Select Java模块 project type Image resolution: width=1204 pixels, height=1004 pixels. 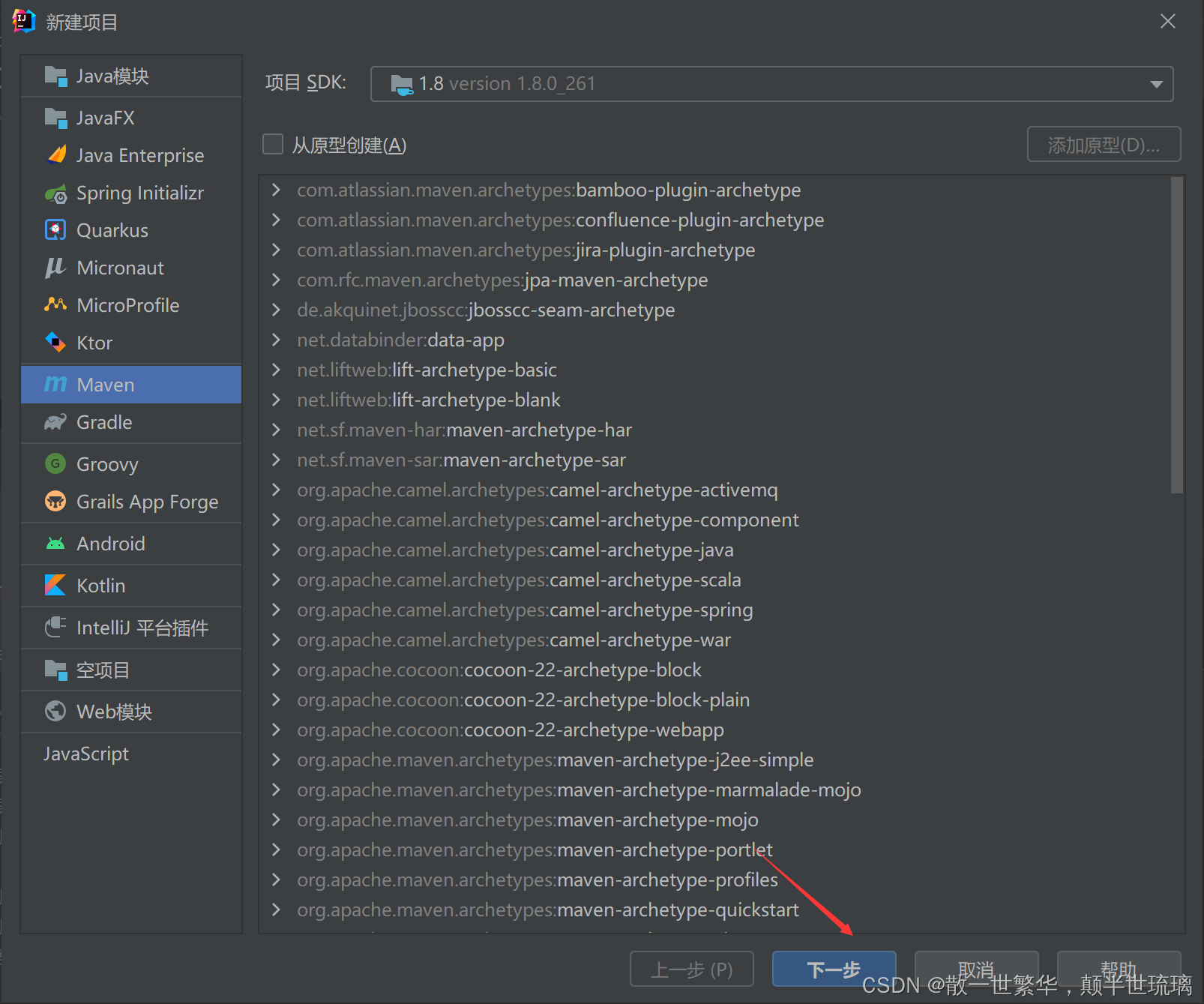131,76
